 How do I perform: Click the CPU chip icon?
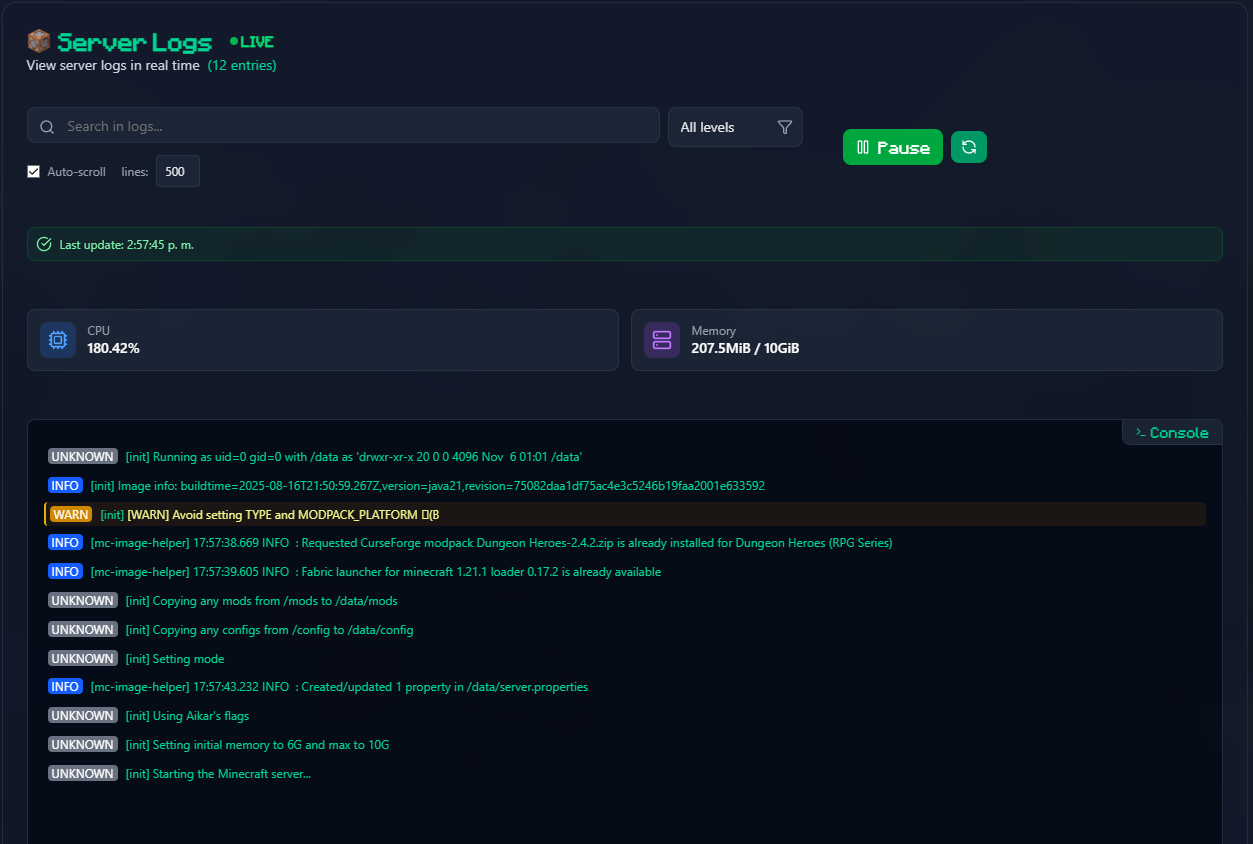[58, 340]
